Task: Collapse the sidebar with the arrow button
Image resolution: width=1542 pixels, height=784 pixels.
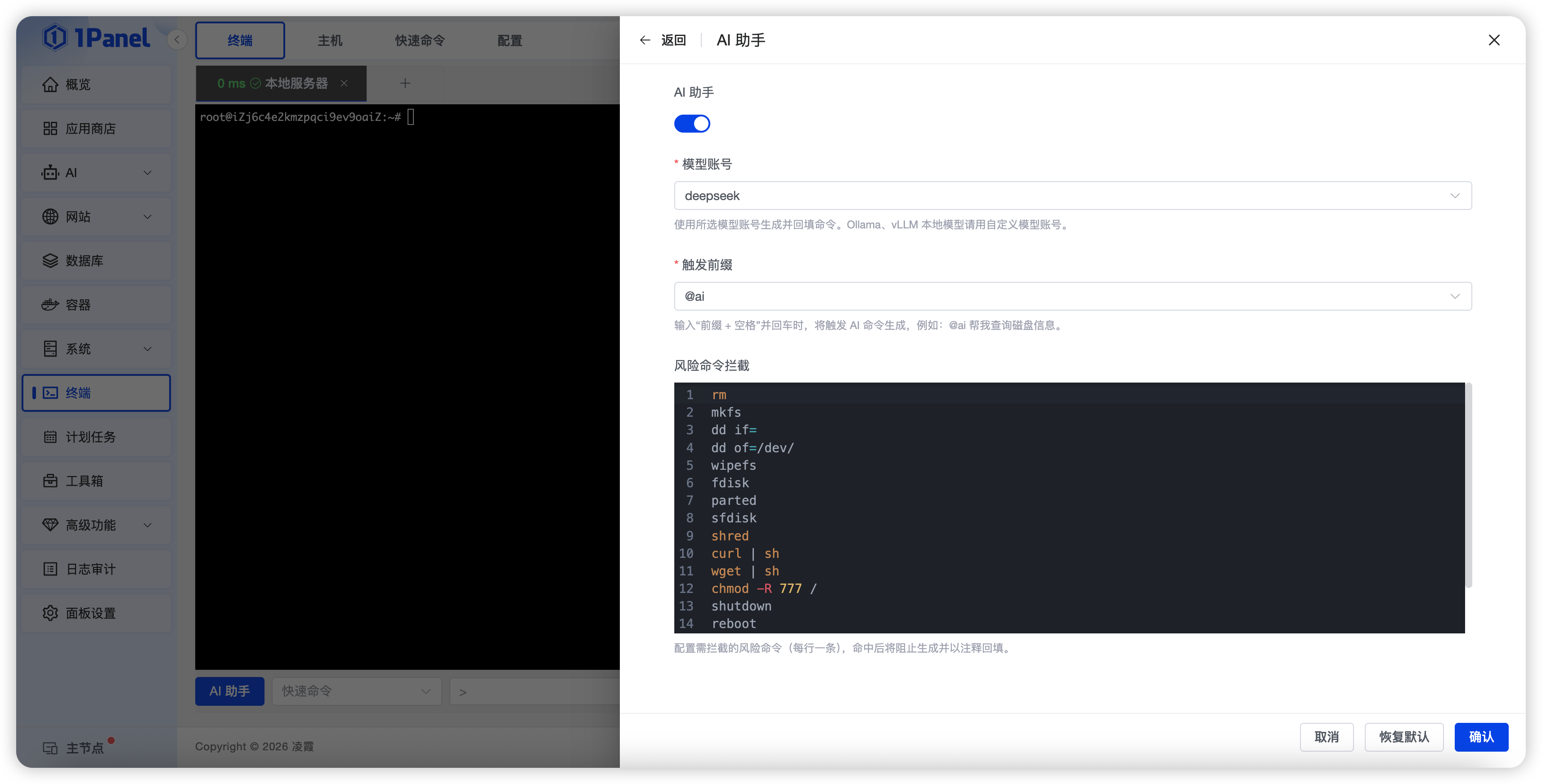Action: click(x=177, y=40)
